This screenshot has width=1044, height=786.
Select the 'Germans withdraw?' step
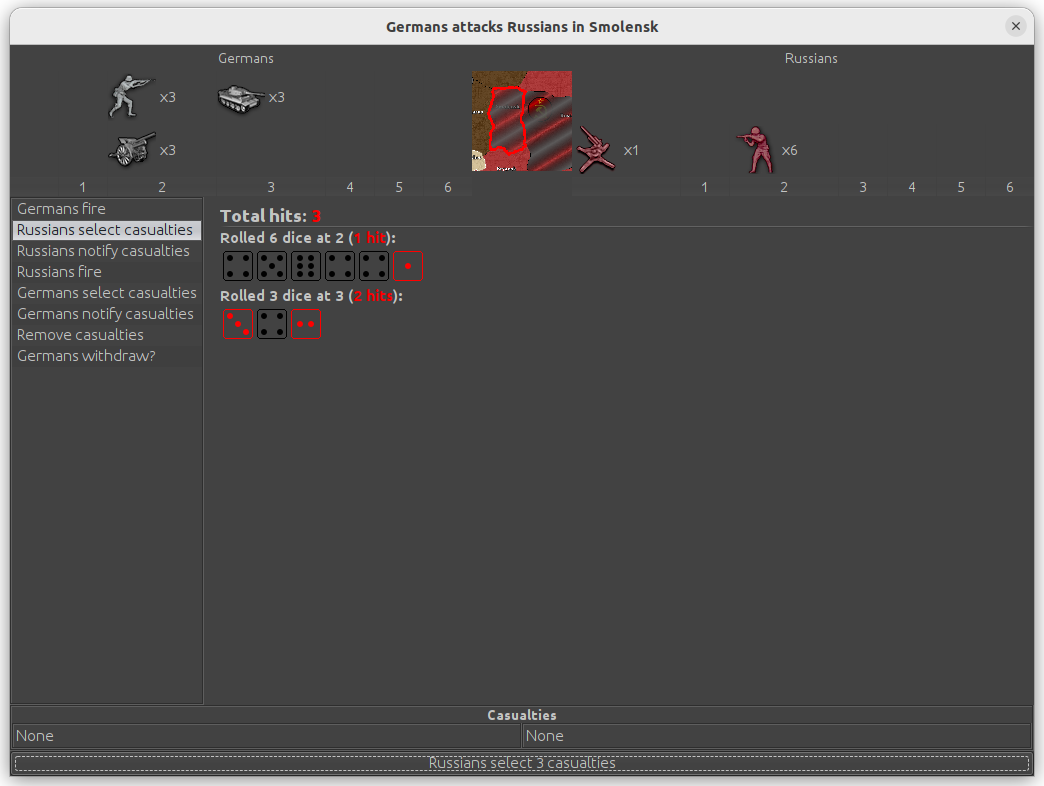[x=86, y=356]
